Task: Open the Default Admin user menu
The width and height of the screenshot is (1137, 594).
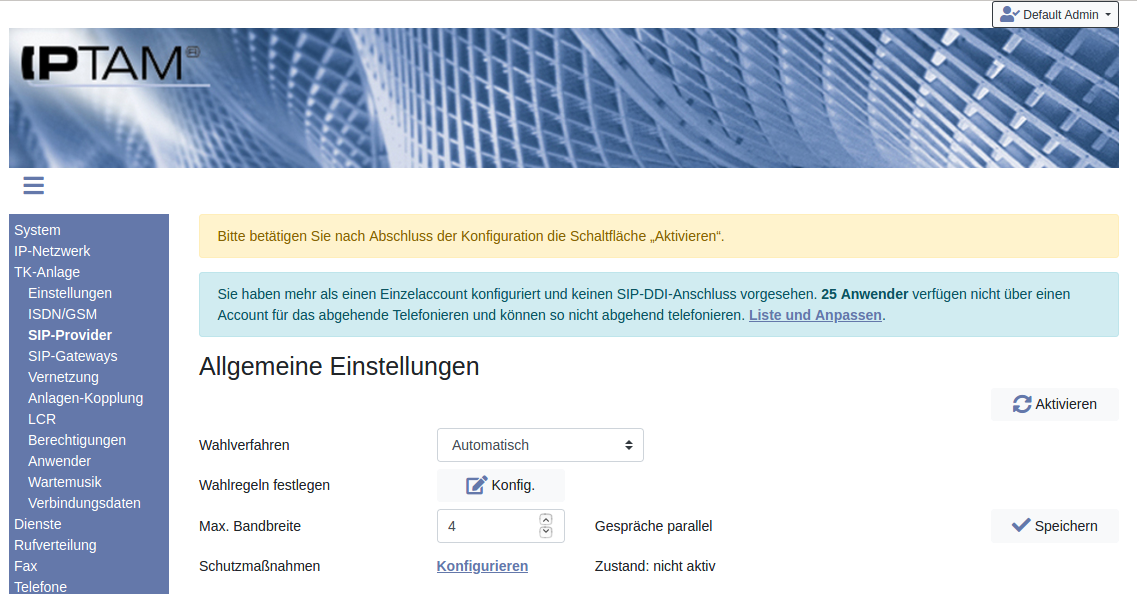Action: [1055, 15]
